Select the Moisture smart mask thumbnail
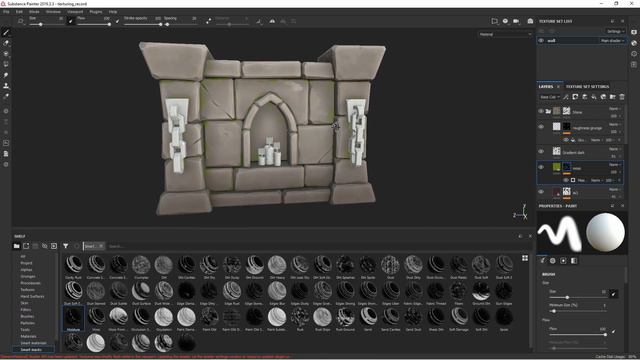Viewport: 640px width, 360px height. coord(73,318)
